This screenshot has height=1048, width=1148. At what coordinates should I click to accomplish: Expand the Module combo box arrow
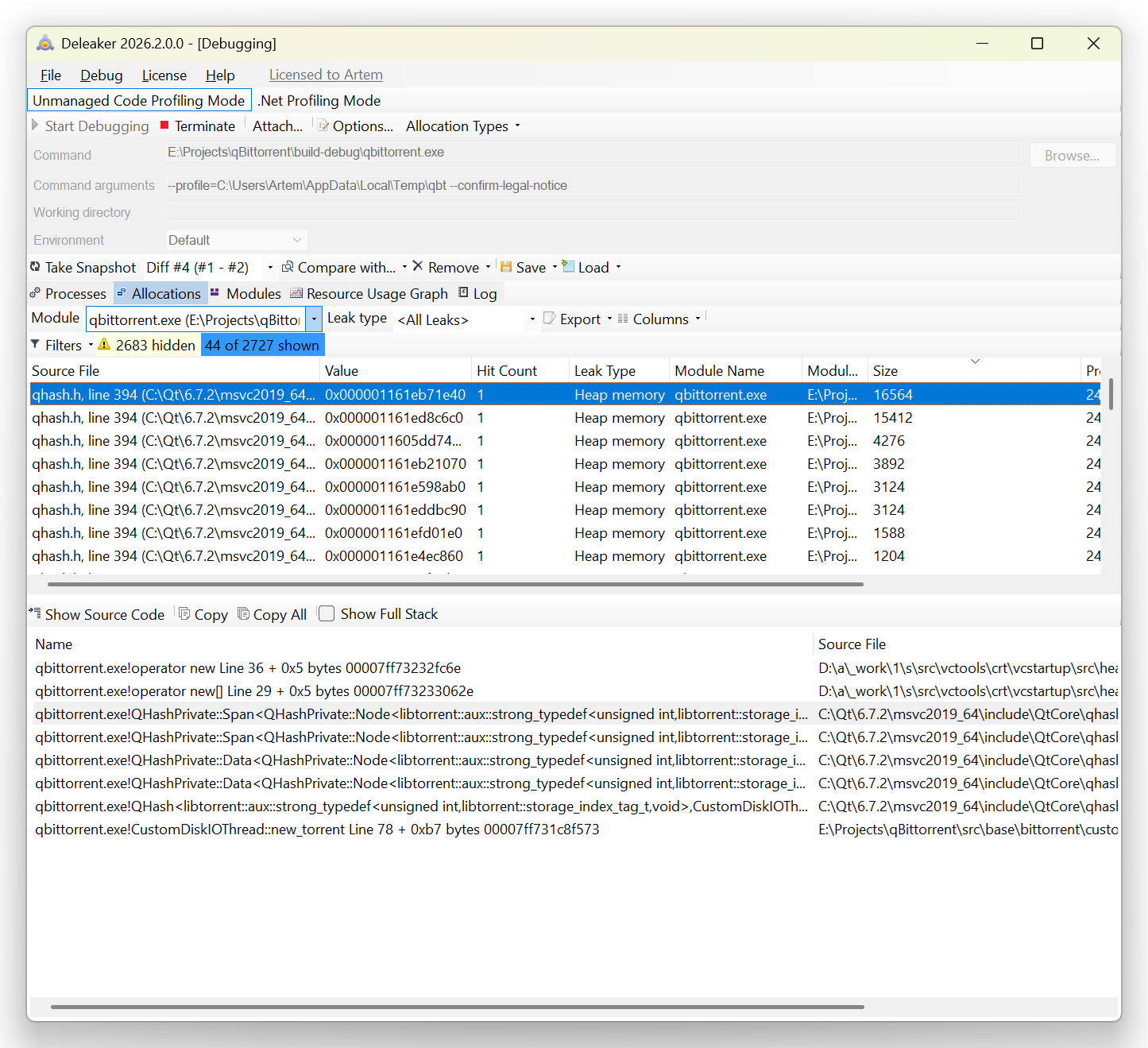(x=314, y=319)
